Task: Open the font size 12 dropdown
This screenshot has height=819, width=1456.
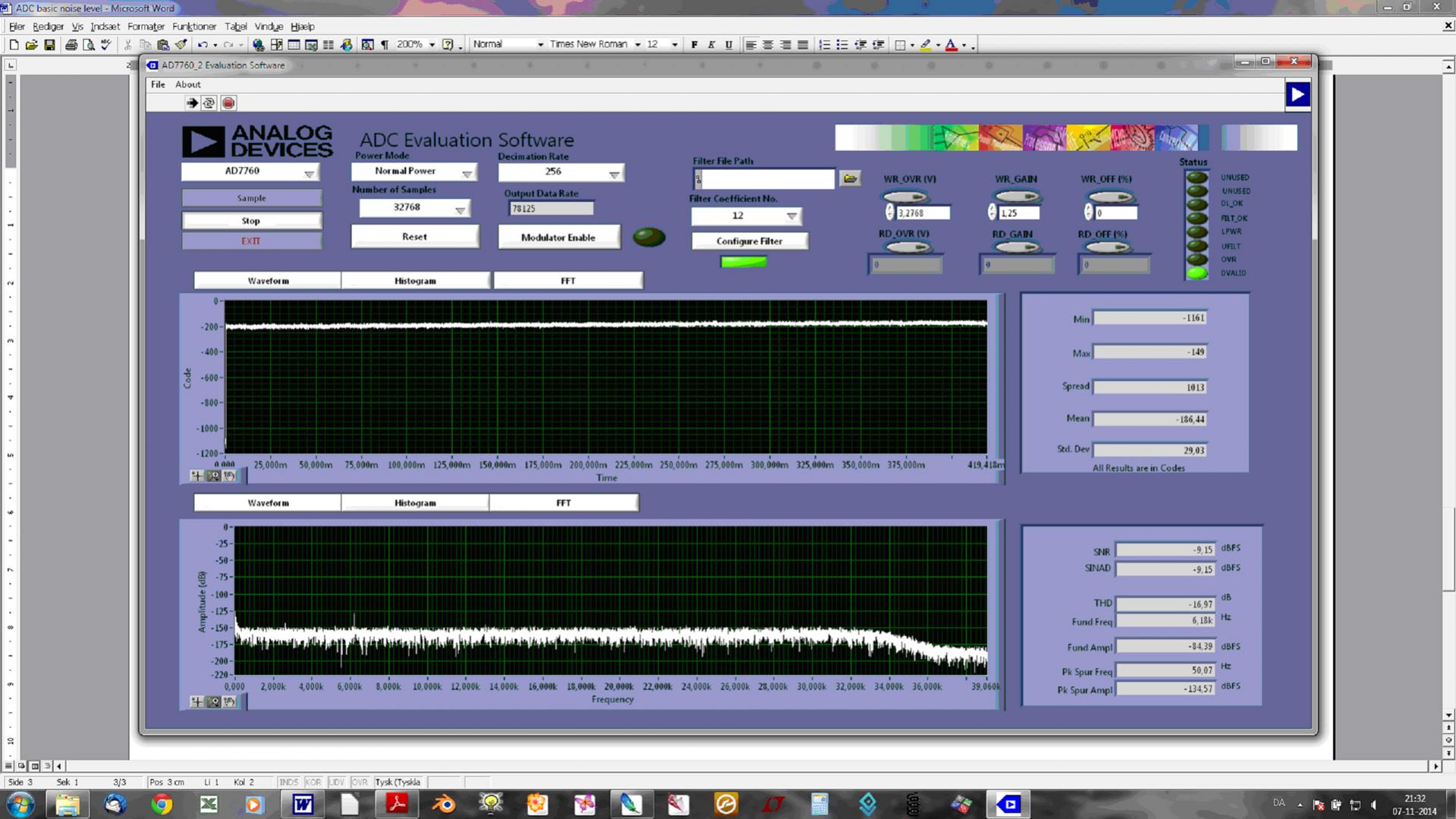Action: click(675, 45)
